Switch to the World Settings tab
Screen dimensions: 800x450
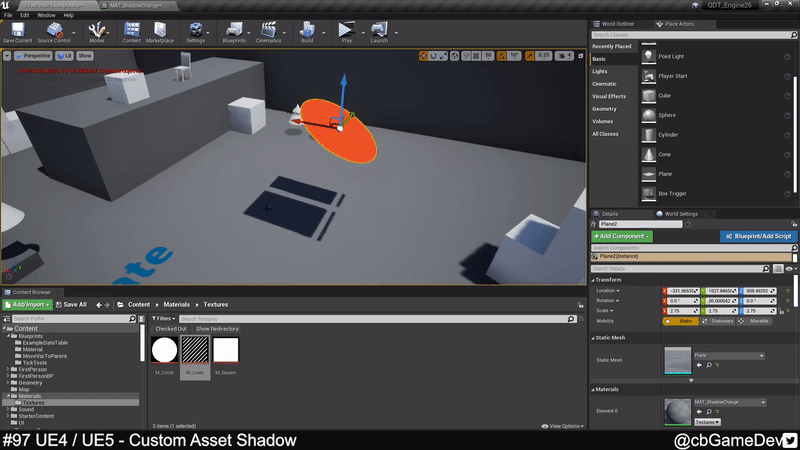coord(680,213)
